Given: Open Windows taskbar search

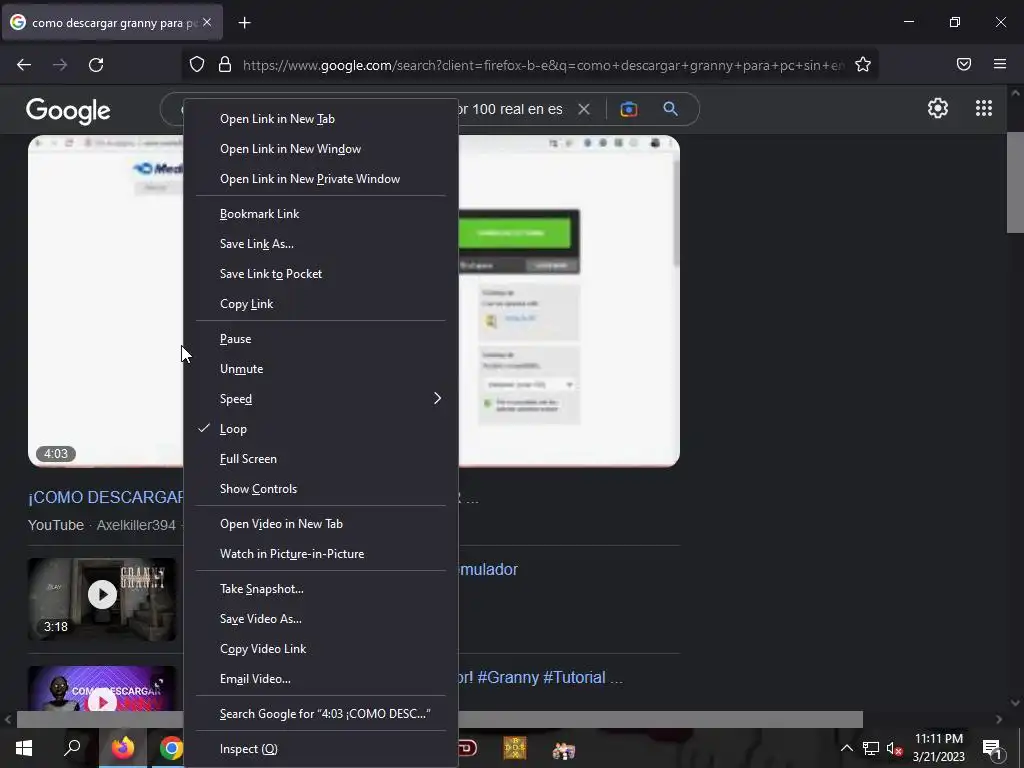Looking at the screenshot, I should (72, 748).
